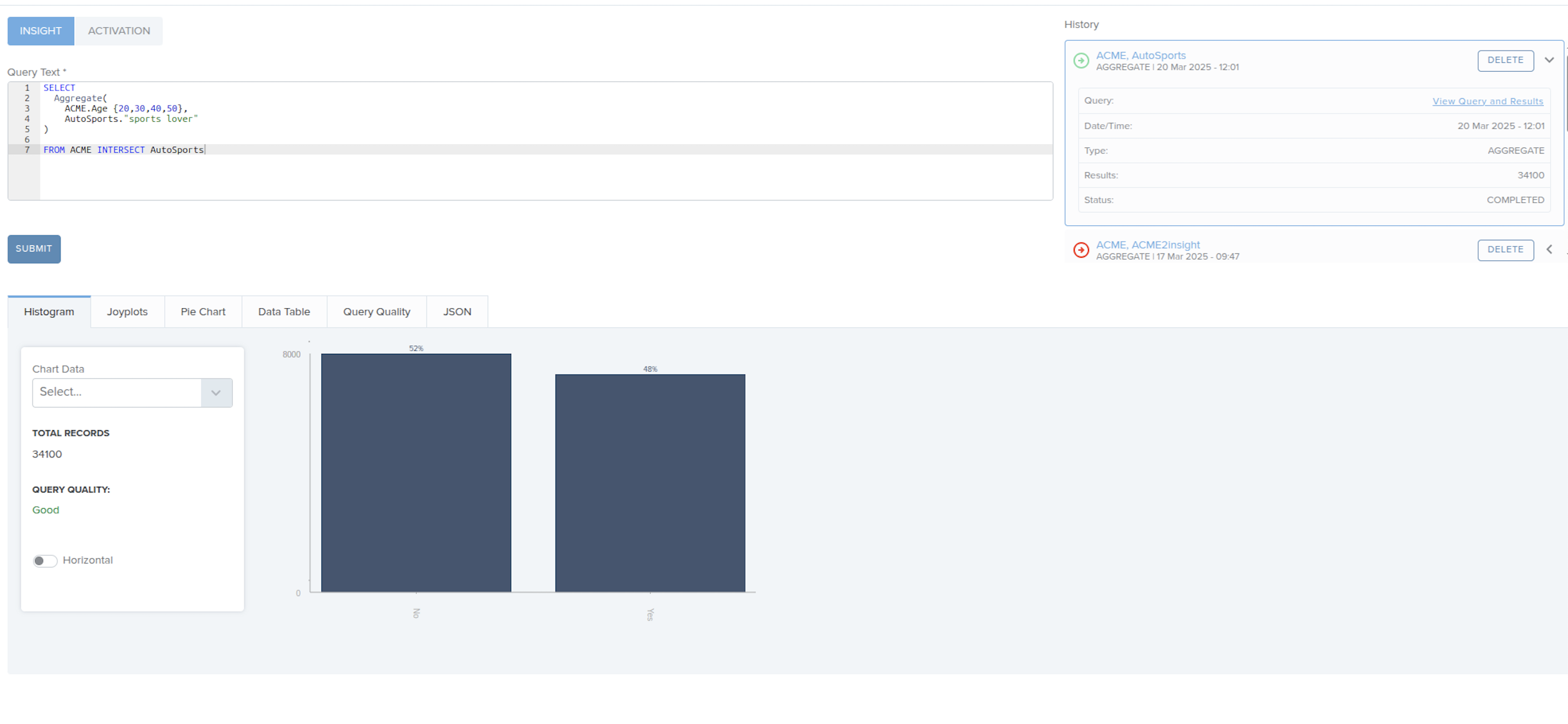This screenshot has height=724, width=1568.
Task: Click red arrow icon for ACME, ACME2insight
Action: tap(1081, 250)
